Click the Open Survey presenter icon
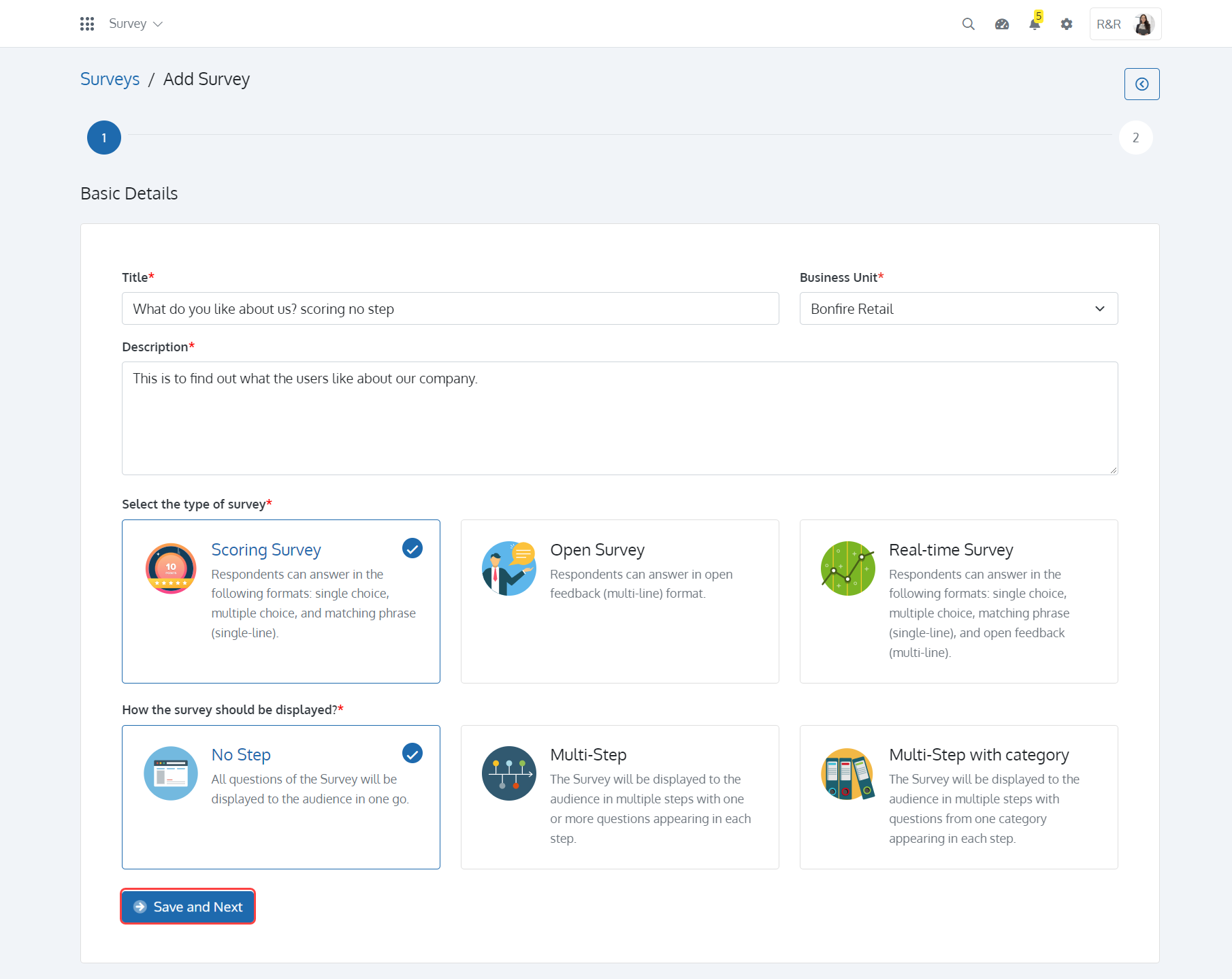The image size is (1232, 979). 508,568
